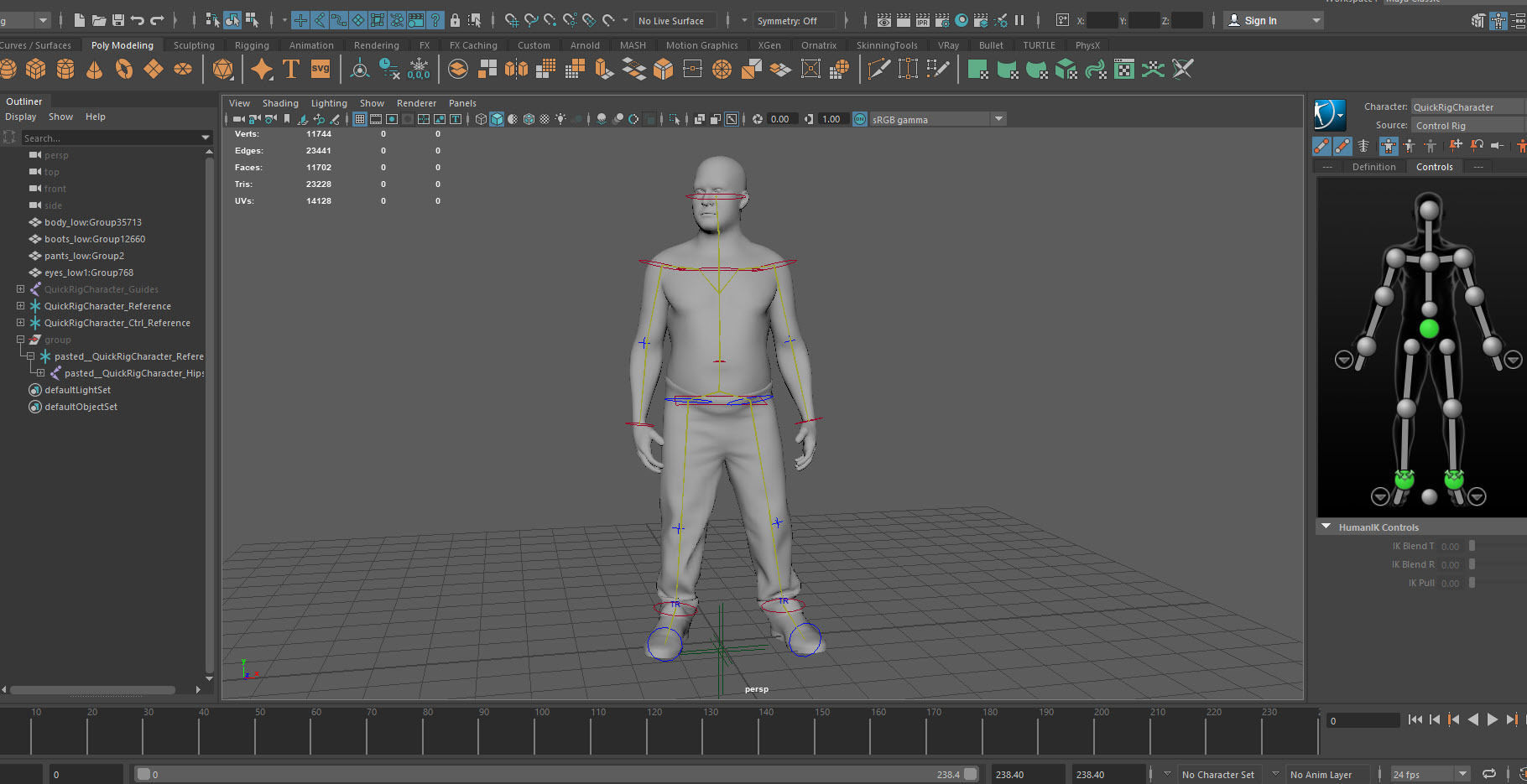The width and height of the screenshot is (1527, 784).
Task: Click the select camera icon in viewport toolbar
Action: pos(238,119)
